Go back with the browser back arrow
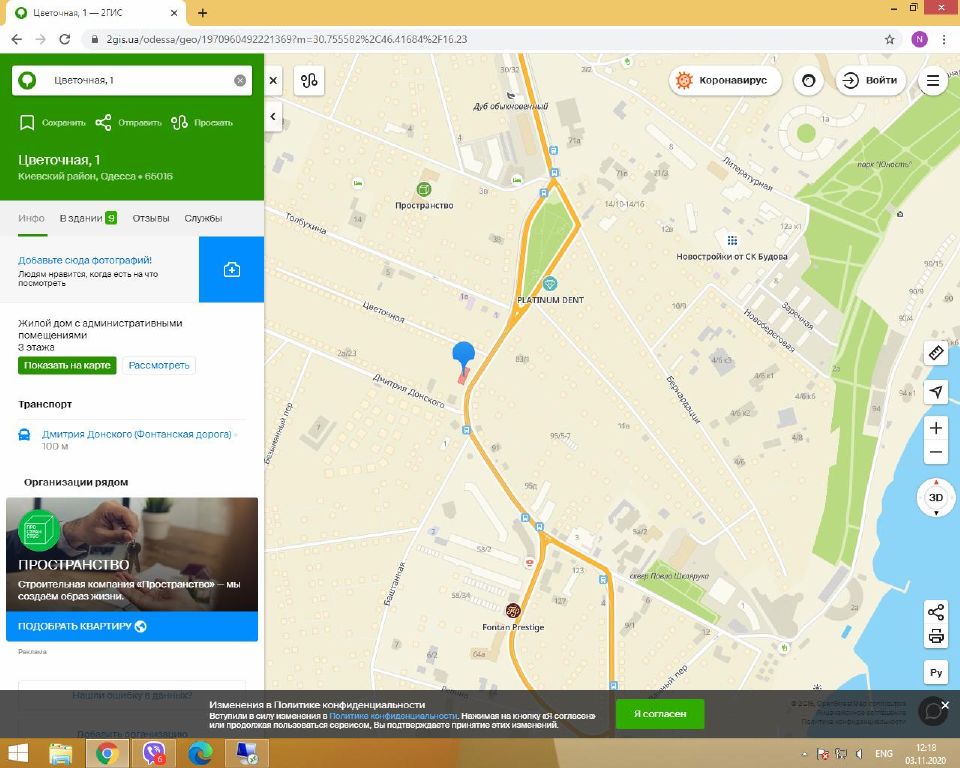This screenshot has width=960, height=768. (17, 39)
